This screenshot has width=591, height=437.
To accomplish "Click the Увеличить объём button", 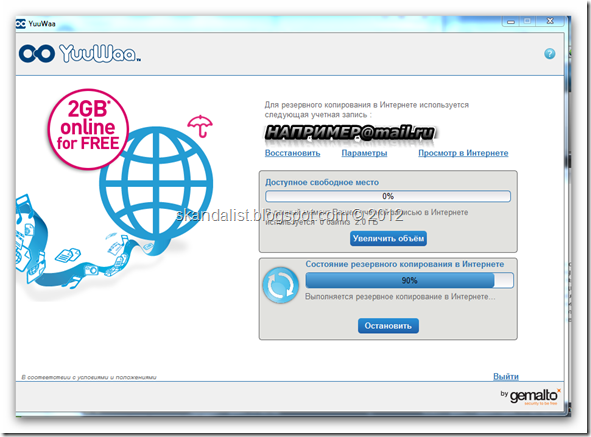I will tap(388, 239).
